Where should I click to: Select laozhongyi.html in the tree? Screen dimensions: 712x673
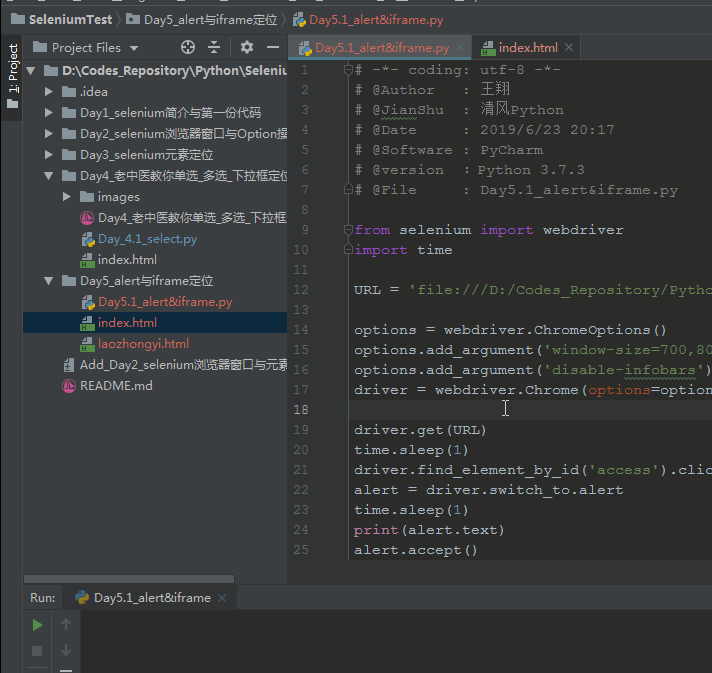(x=143, y=344)
